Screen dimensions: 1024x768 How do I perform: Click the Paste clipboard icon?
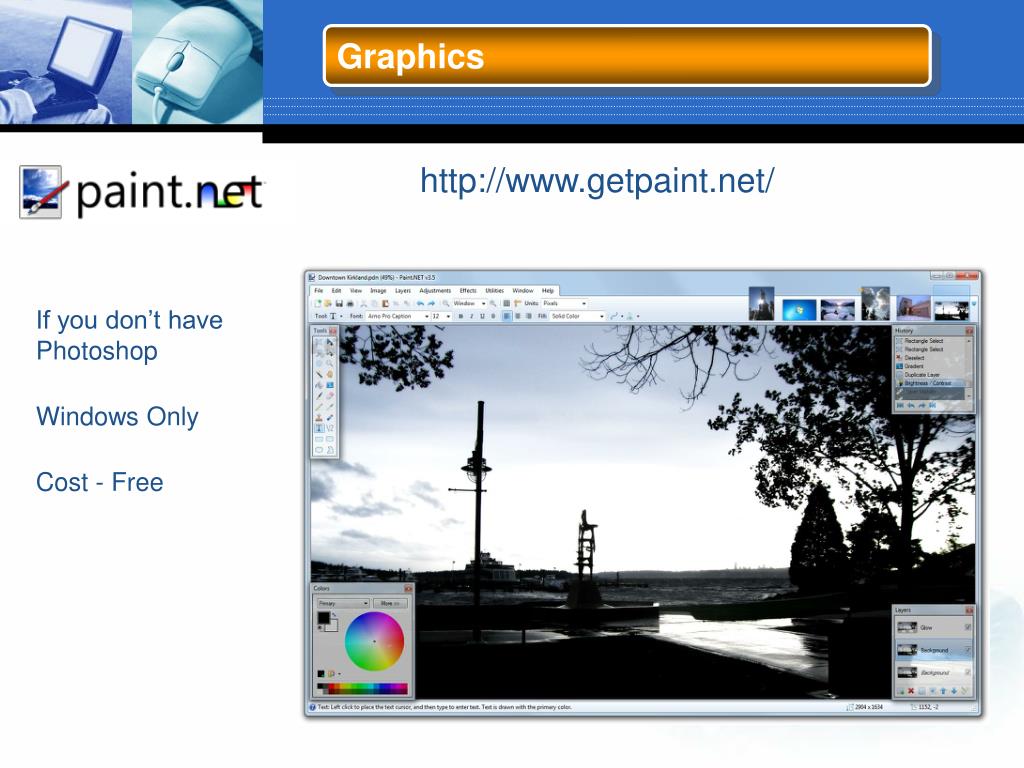[x=385, y=304]
